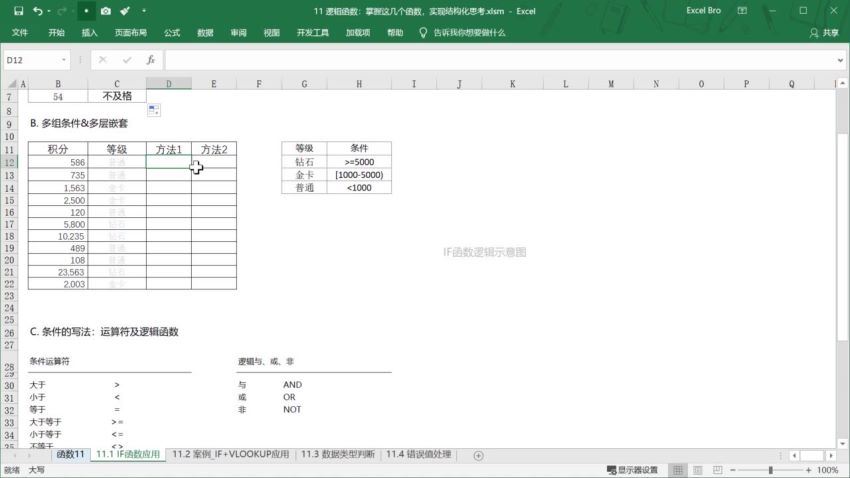Image resolution: width=850 pixels, height=478 pixels.
Task: Click the Insert Function fx icon
Action: 150,60
